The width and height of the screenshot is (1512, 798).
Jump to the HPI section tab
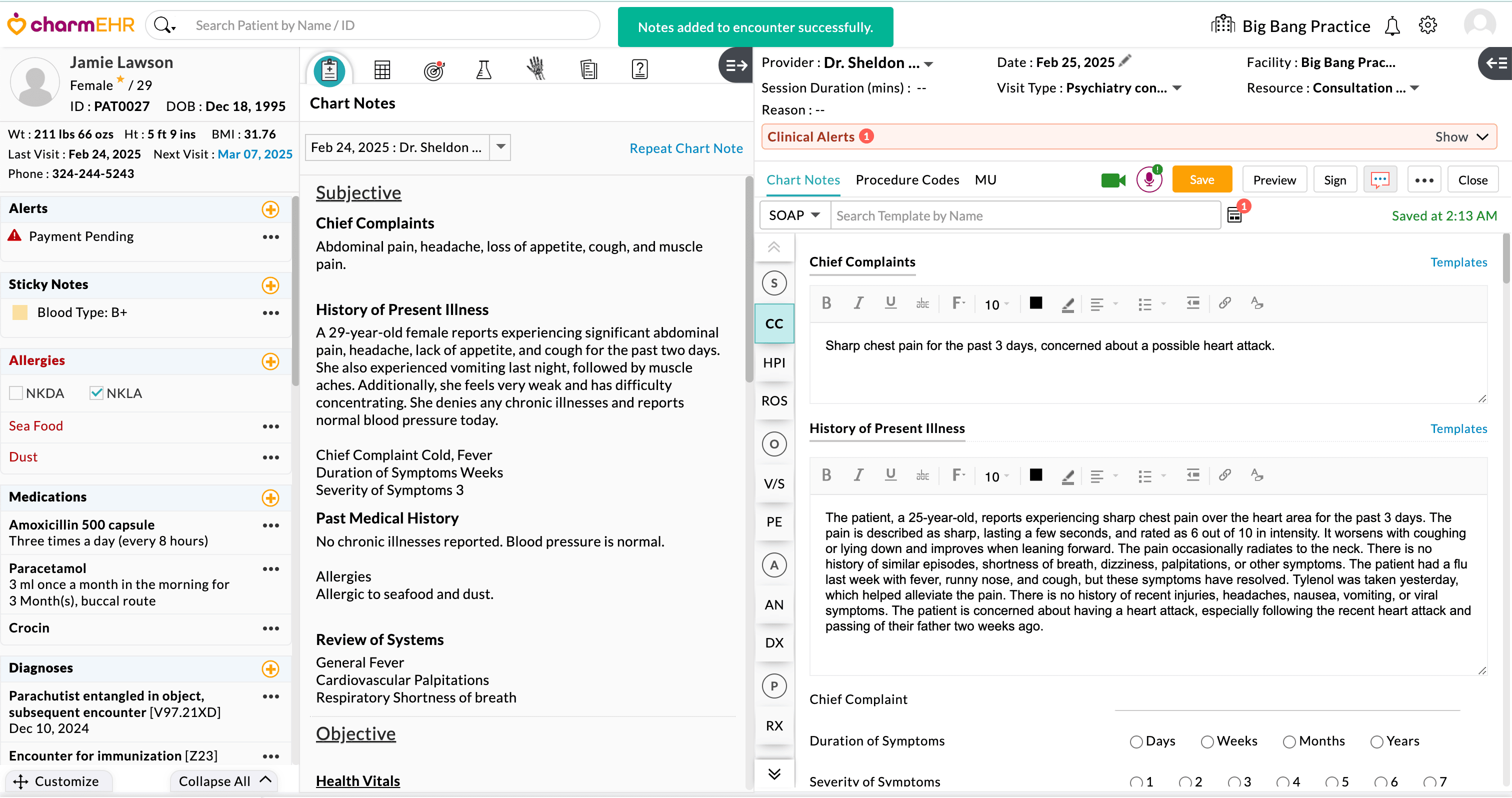773,362
